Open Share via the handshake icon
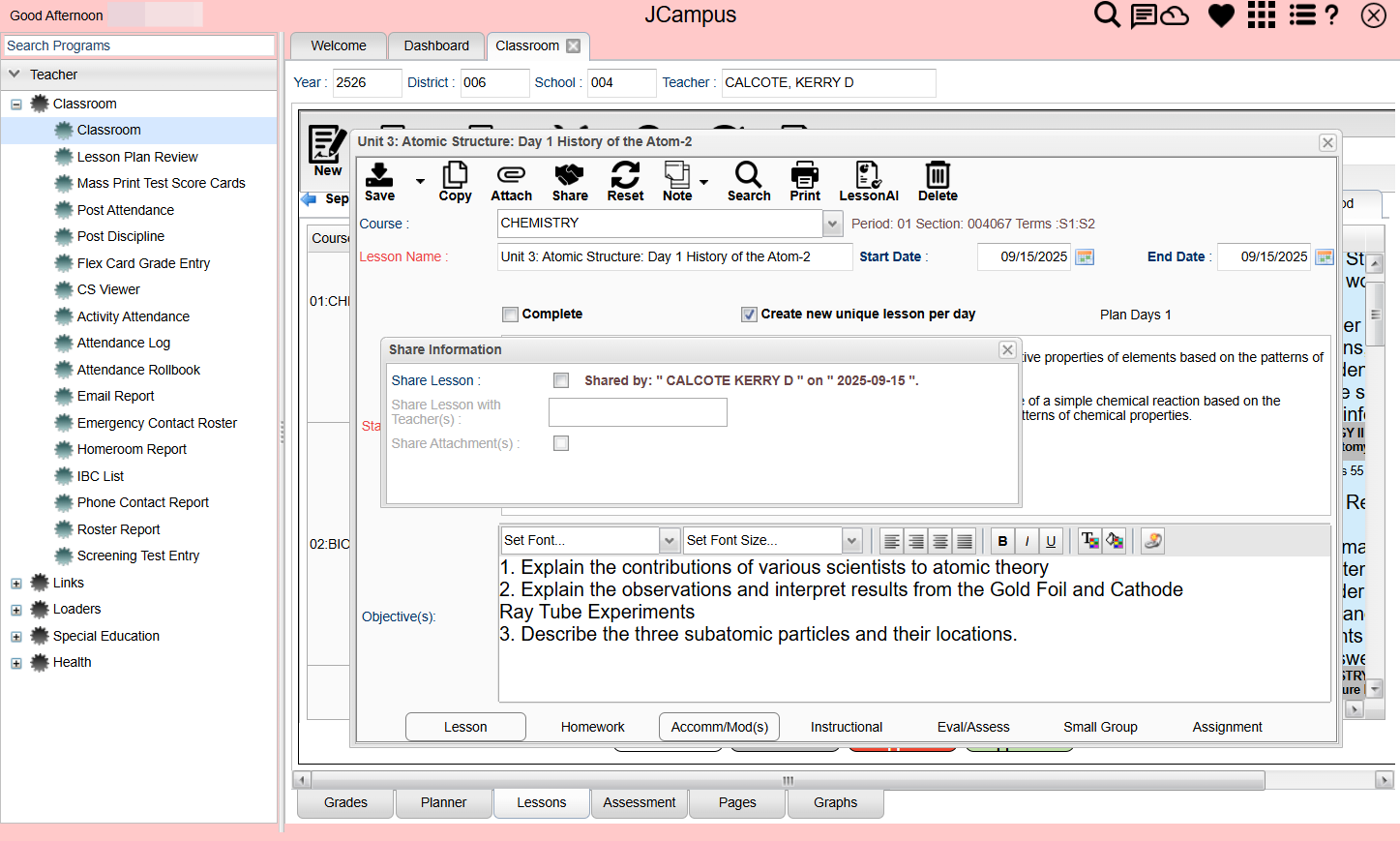 point(570,181)
